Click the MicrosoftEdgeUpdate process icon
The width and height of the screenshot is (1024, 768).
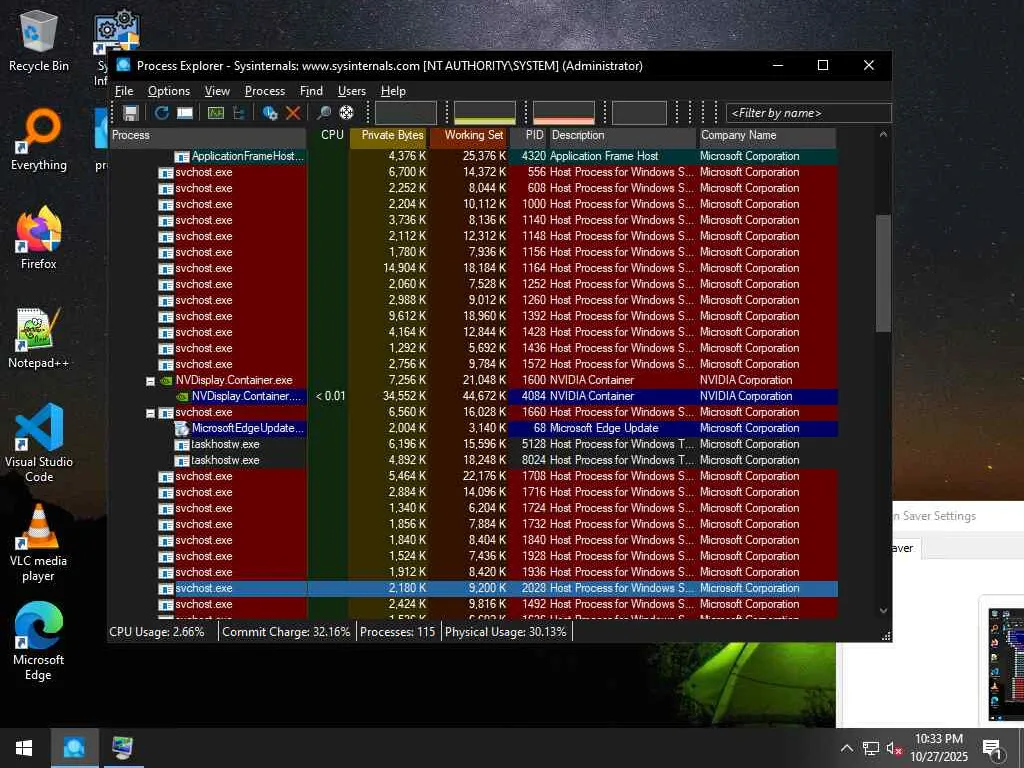(182, 428)
